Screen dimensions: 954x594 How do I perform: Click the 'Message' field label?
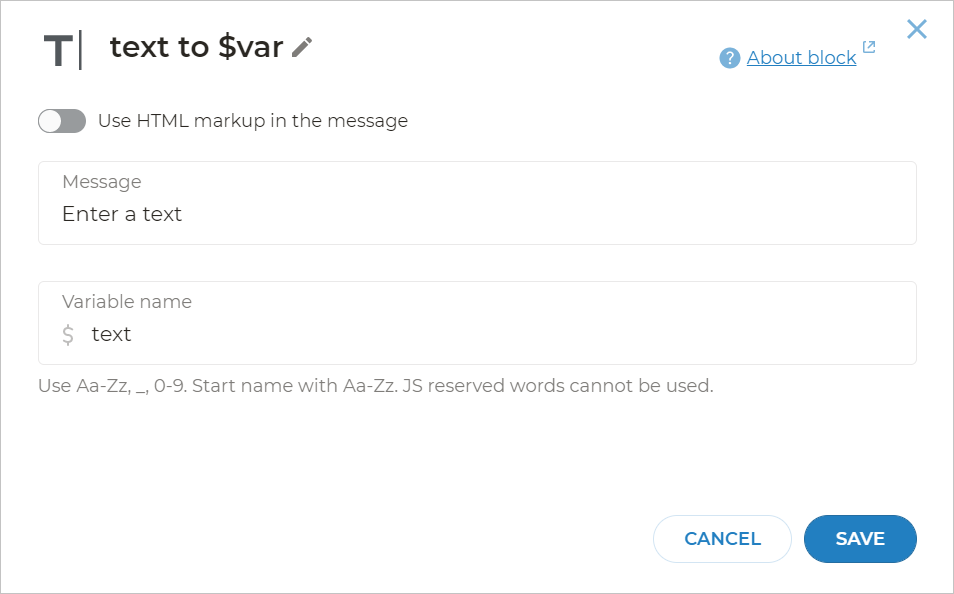pyautogui.click(x=101, y=182)
